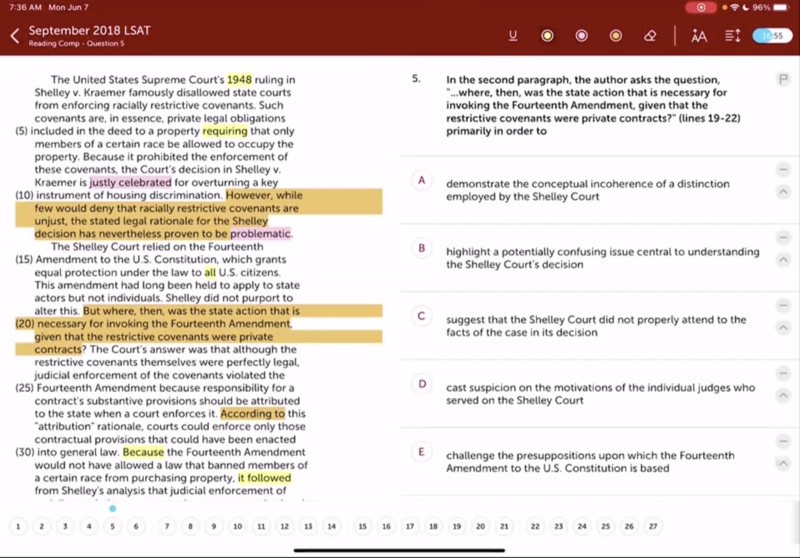Viewport: 800px width, 558px height.
Task: Jump to question 27 in bottom navigator
Action: (653, 526)
